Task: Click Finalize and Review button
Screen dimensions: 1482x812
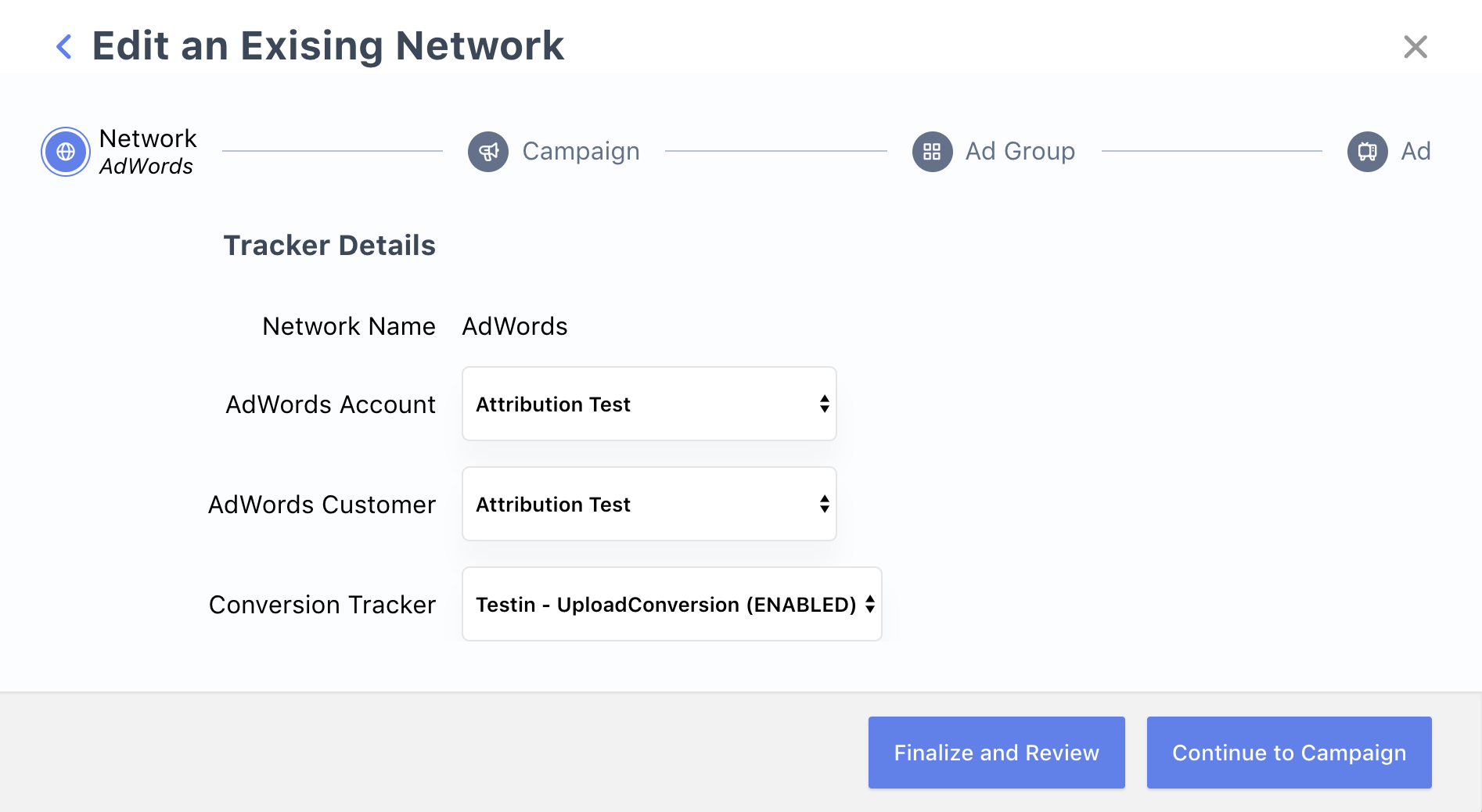Action: click(x=997, y=753)
